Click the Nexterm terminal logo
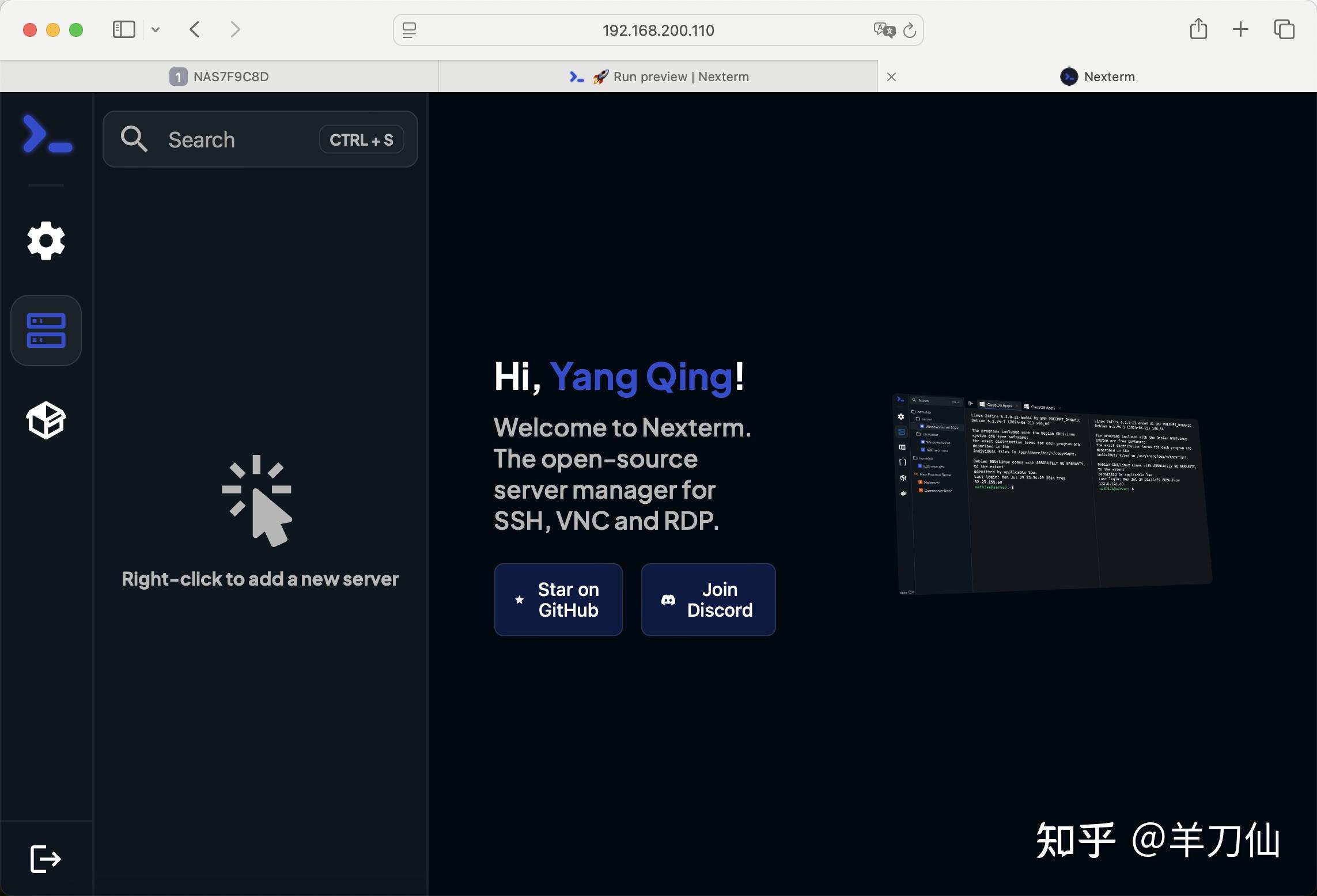The width and height of the screenshot is (1317, 896). [46, 134]
